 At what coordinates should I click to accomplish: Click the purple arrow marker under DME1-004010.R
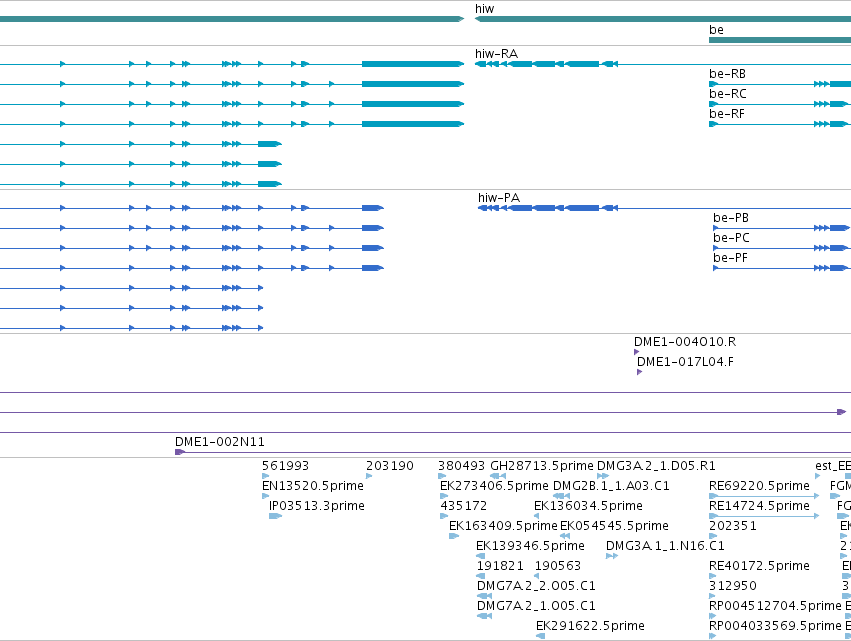[x=636, y=352]
